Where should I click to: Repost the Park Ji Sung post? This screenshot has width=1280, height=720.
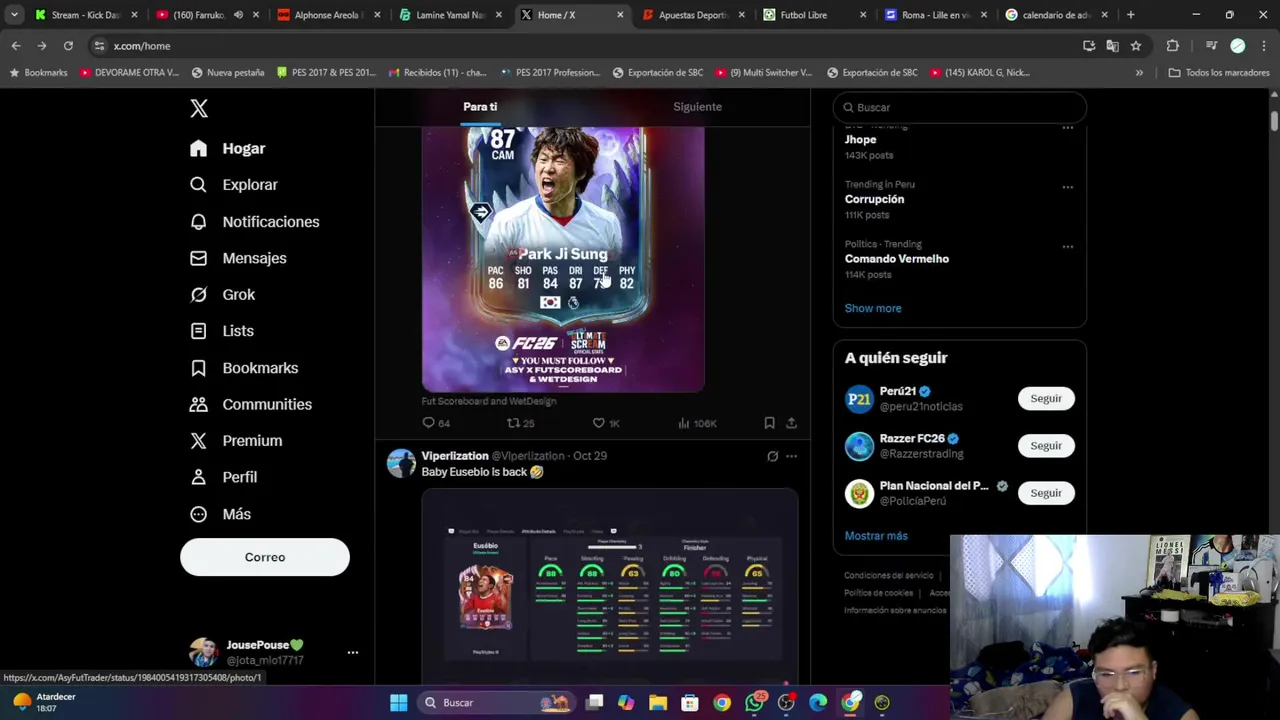520,423
